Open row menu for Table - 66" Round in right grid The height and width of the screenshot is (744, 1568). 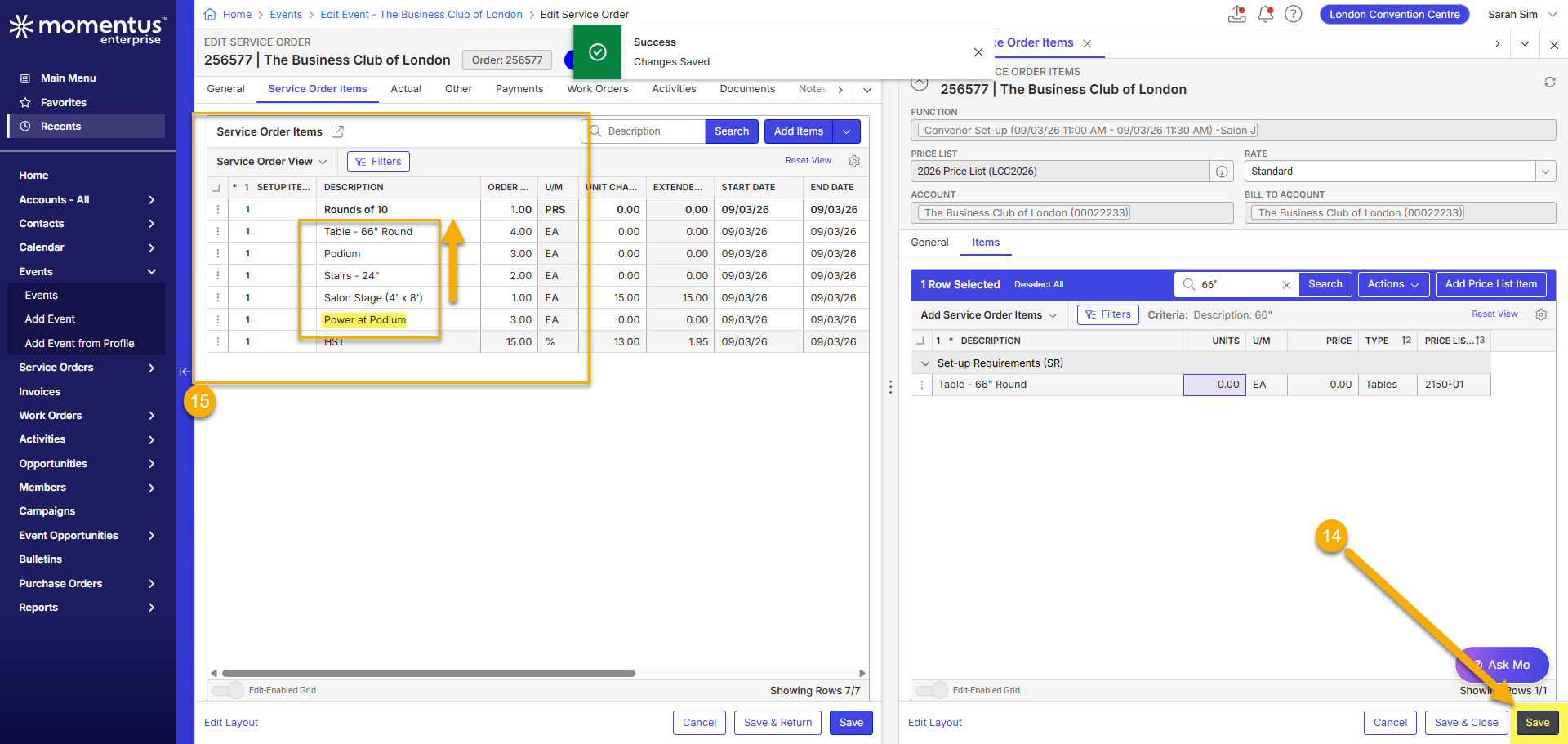click(922, 385)
